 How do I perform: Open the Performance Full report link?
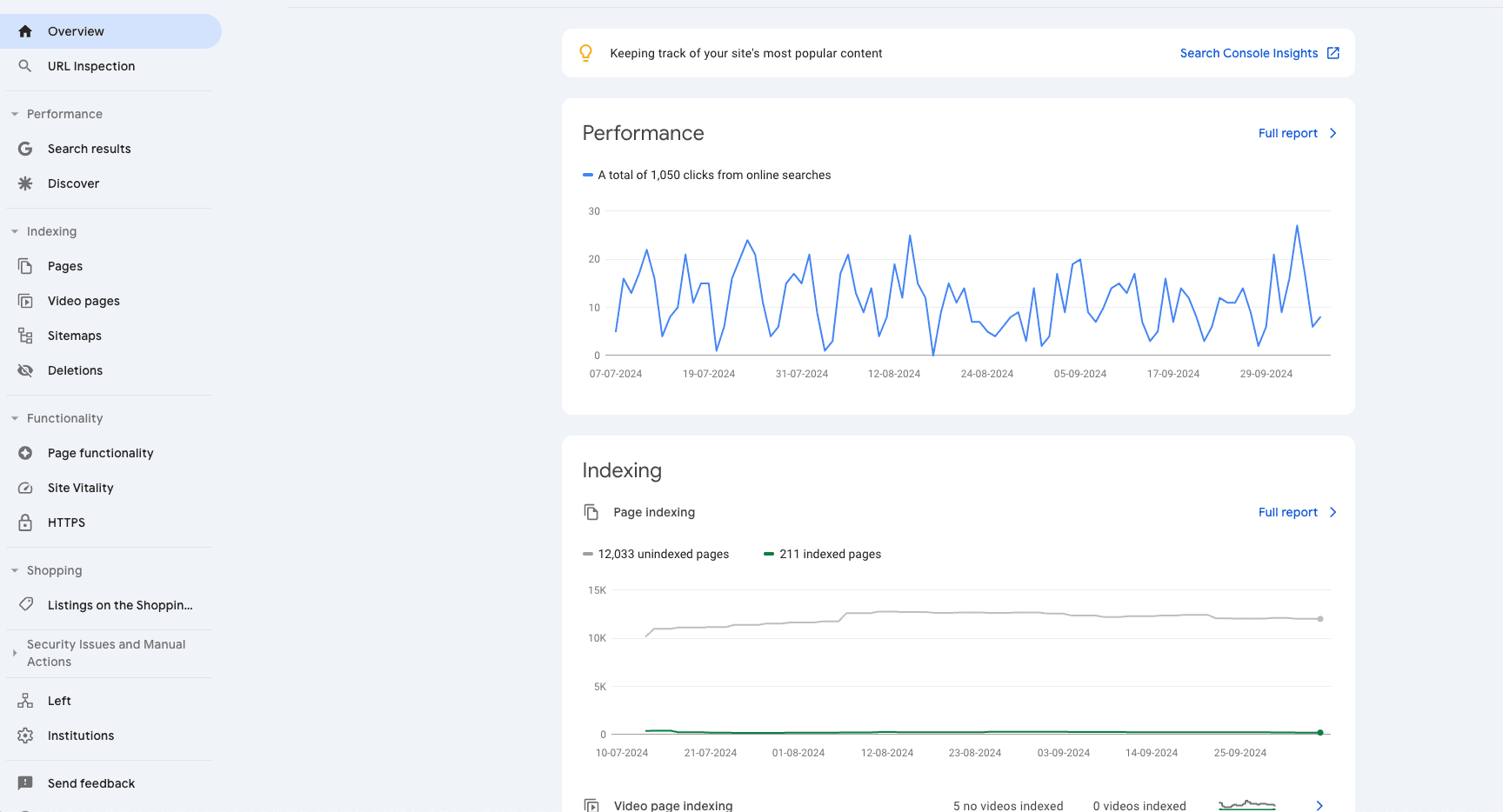[1296, 133]
